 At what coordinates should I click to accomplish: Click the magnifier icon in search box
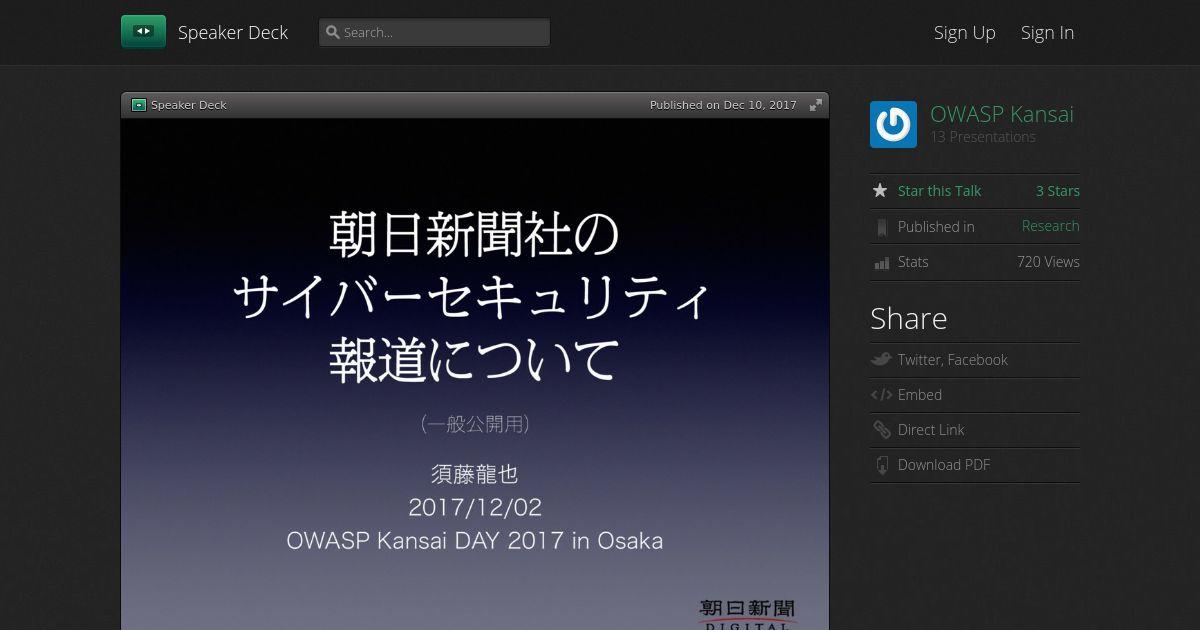click(333, 32)
